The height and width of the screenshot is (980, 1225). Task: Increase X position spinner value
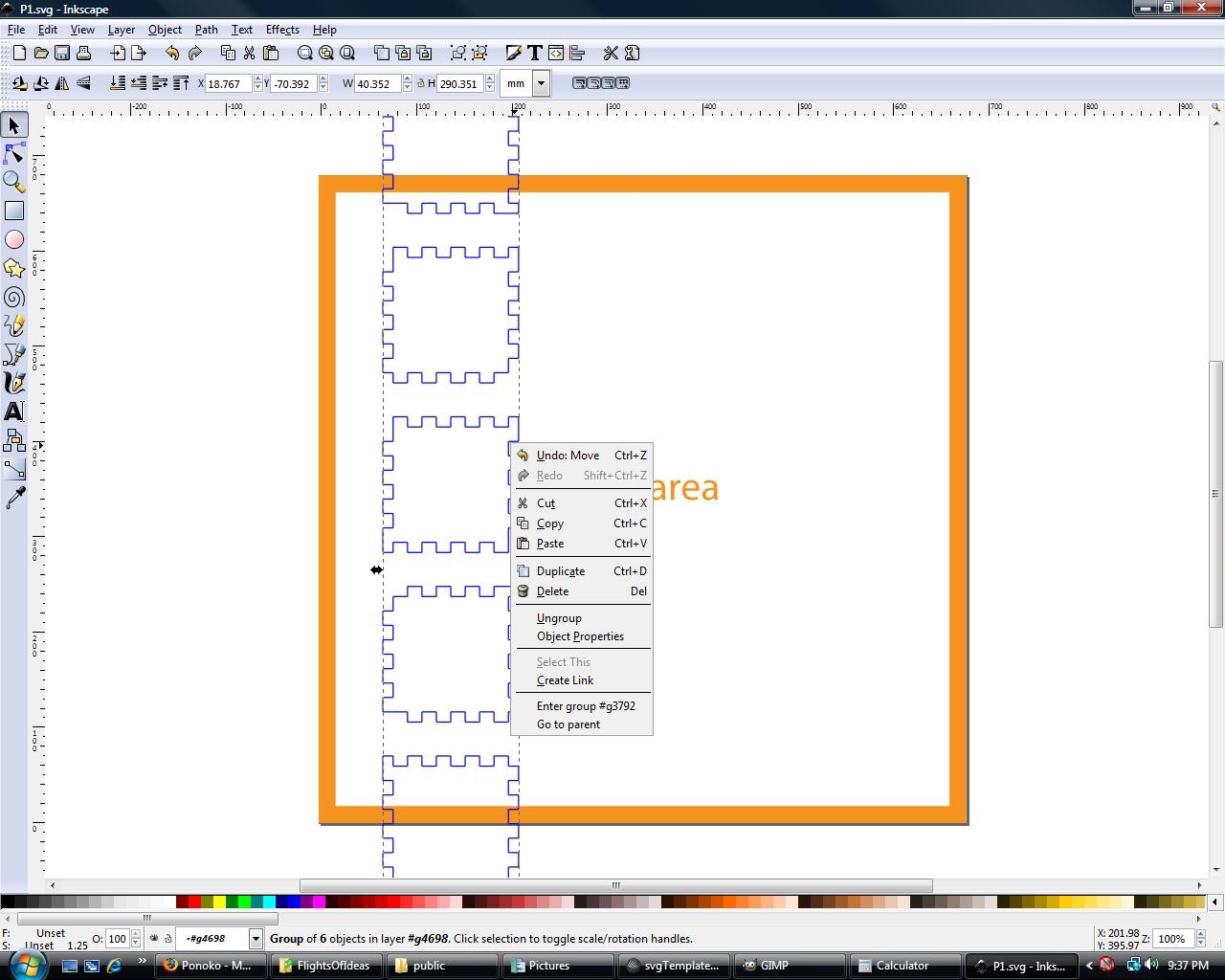tap(257, 79)
